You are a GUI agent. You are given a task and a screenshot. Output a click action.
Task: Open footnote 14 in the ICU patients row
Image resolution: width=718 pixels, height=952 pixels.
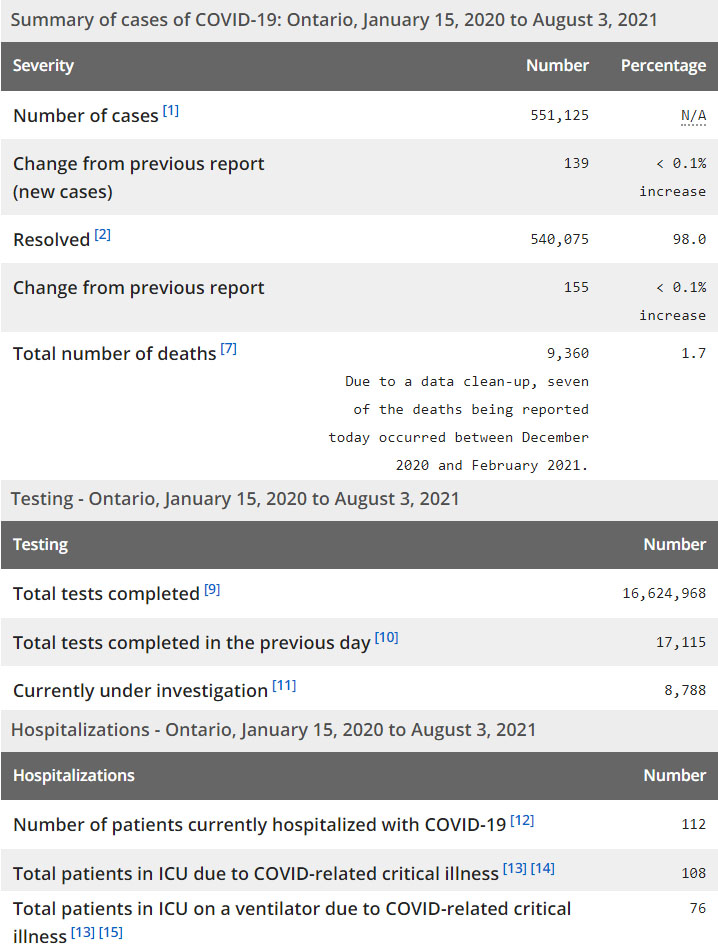tap(543, 868)
